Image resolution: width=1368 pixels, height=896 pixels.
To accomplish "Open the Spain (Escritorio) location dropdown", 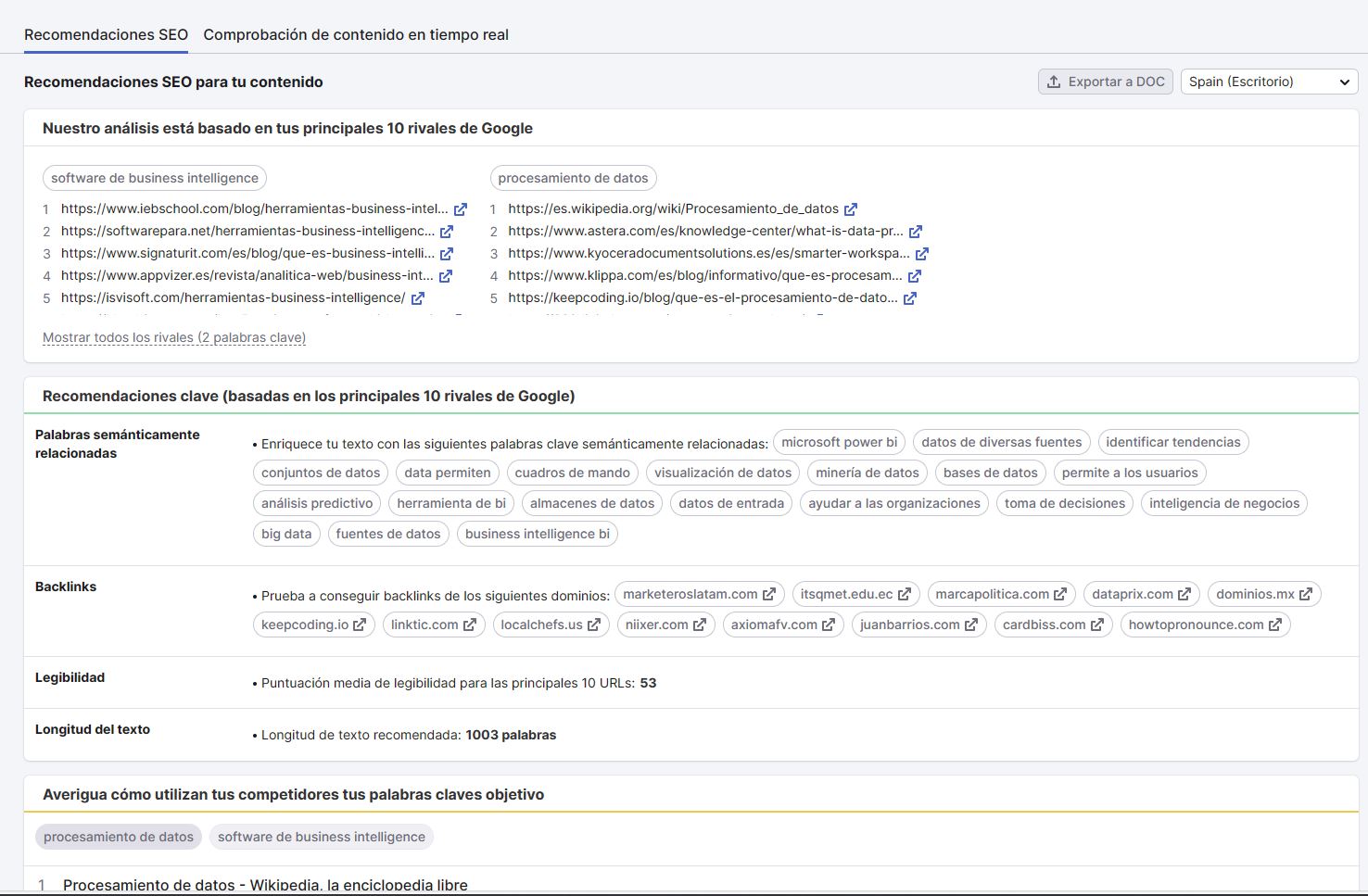I will (1268, 82).
